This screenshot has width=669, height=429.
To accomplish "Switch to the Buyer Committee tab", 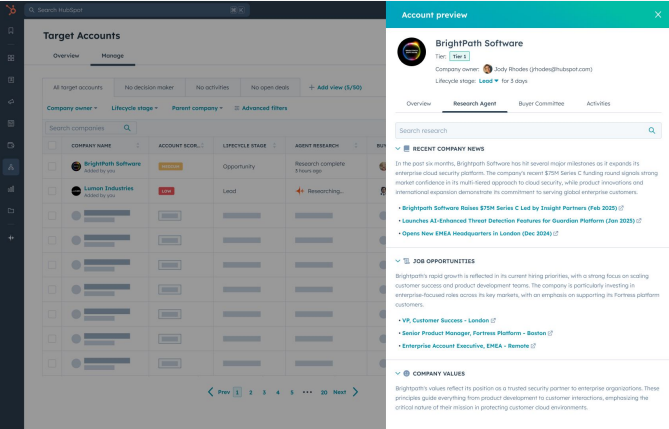I will click(540, 103).
